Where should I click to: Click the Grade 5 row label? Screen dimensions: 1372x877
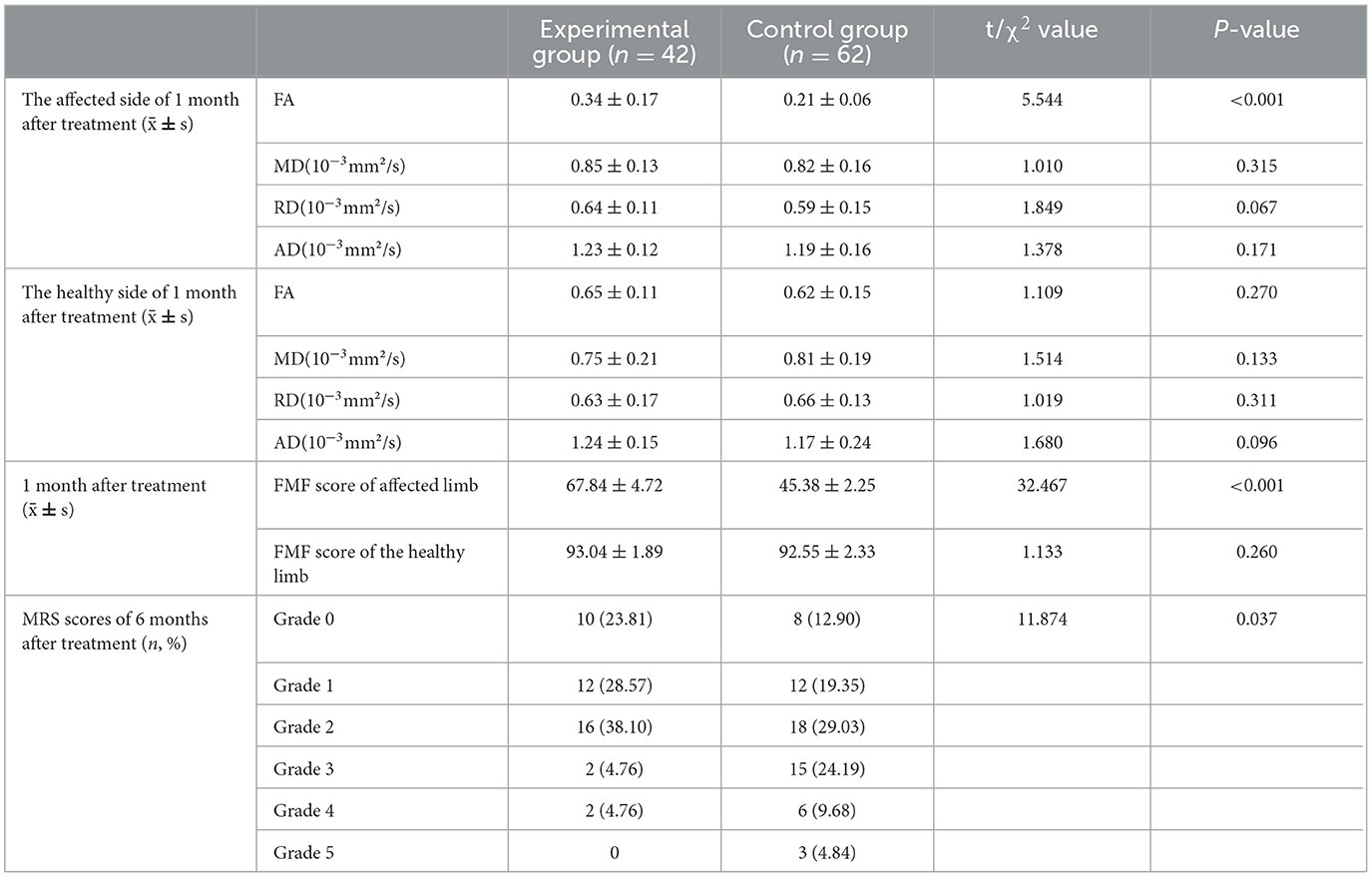click(x=304, y=853)
